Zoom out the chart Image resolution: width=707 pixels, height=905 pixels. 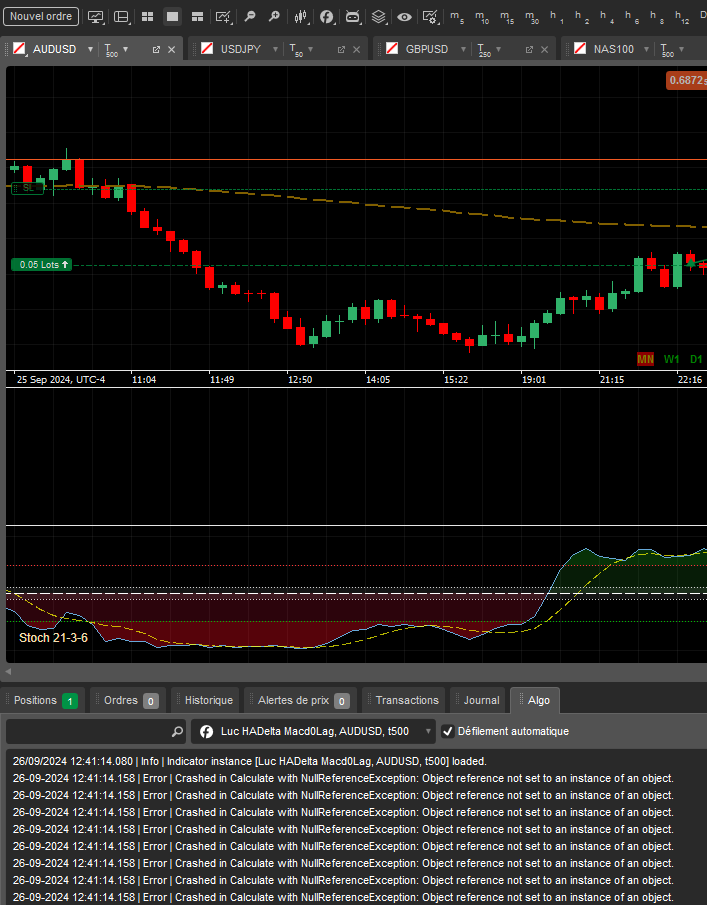250,17
